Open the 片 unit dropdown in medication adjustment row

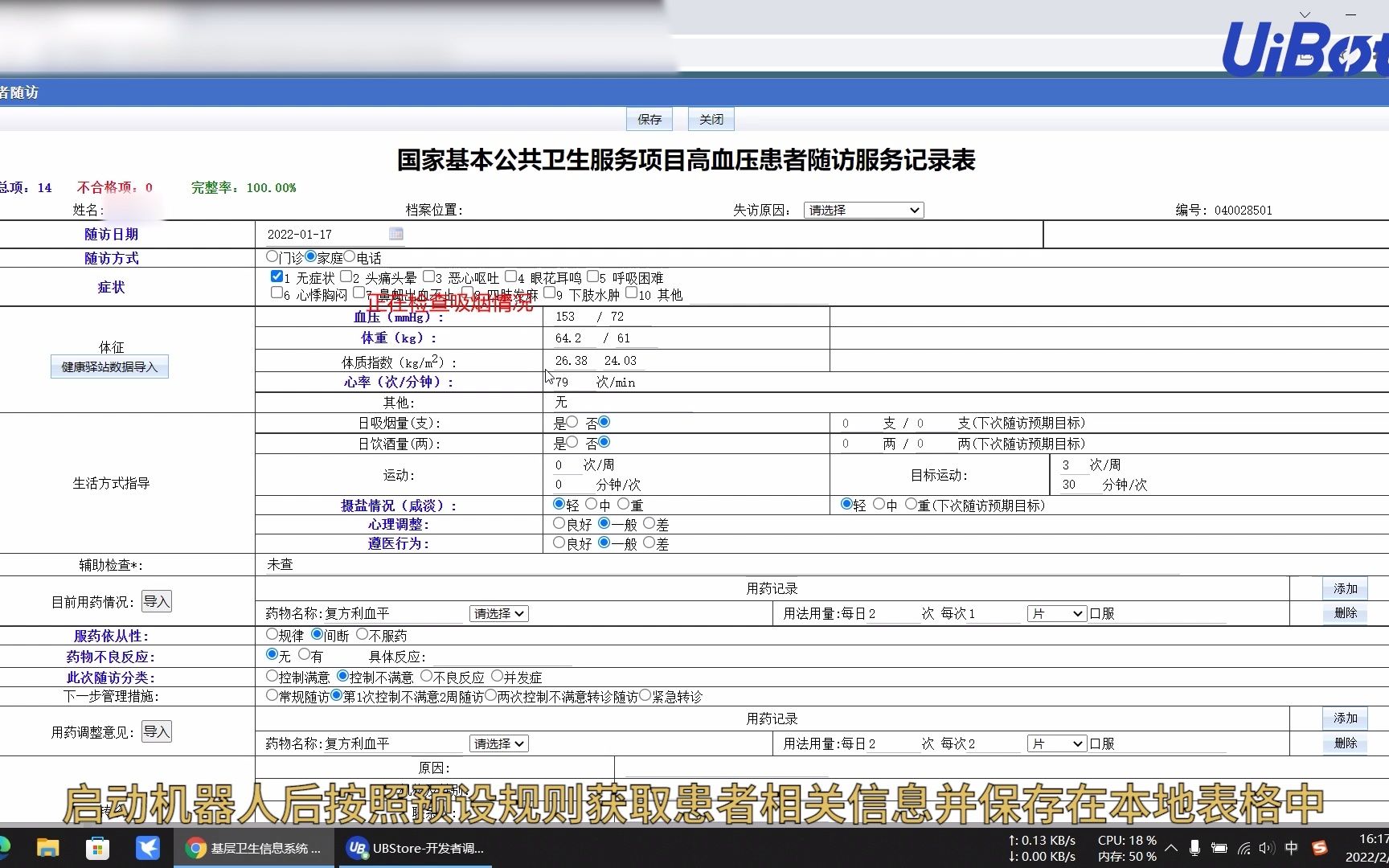1056,743
